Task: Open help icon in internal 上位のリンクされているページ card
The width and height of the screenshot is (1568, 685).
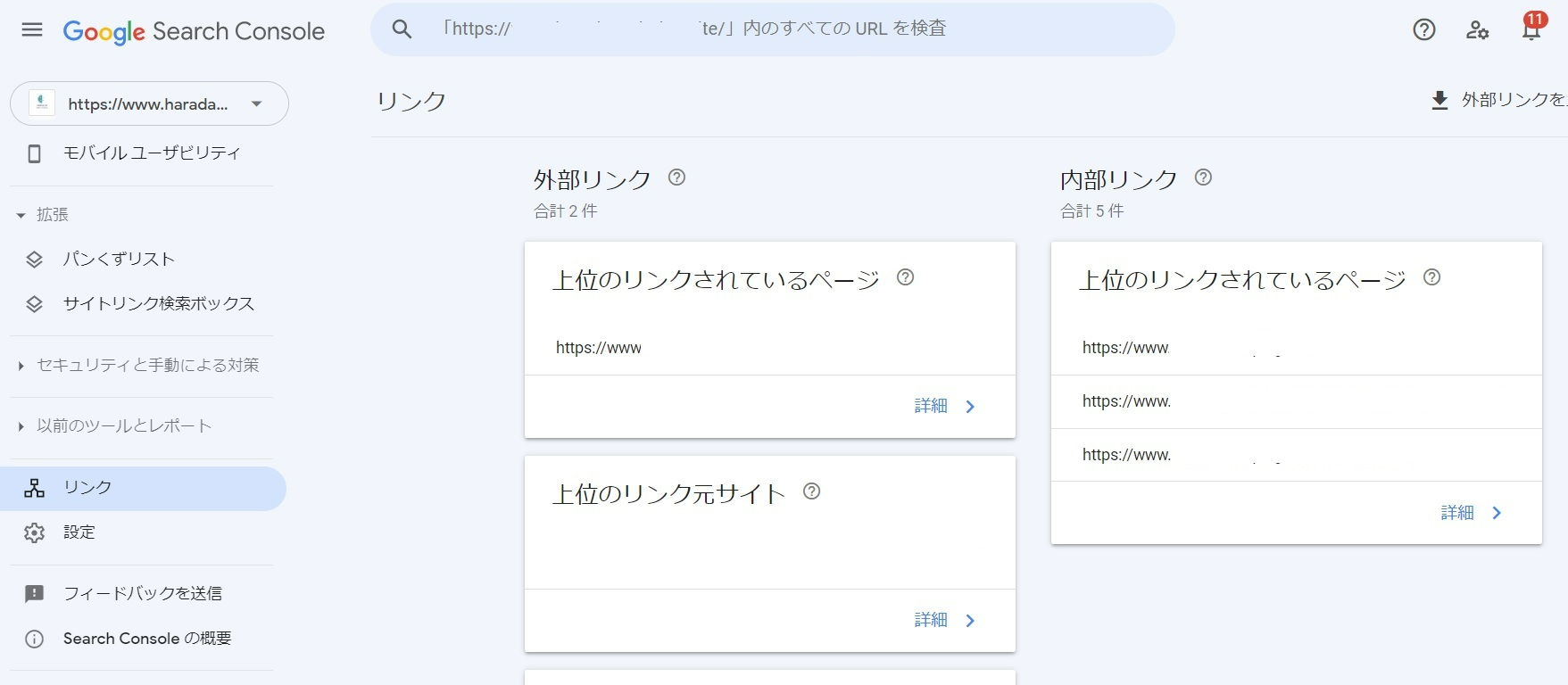Action: pyautogui.click(x=1431, y=277)
